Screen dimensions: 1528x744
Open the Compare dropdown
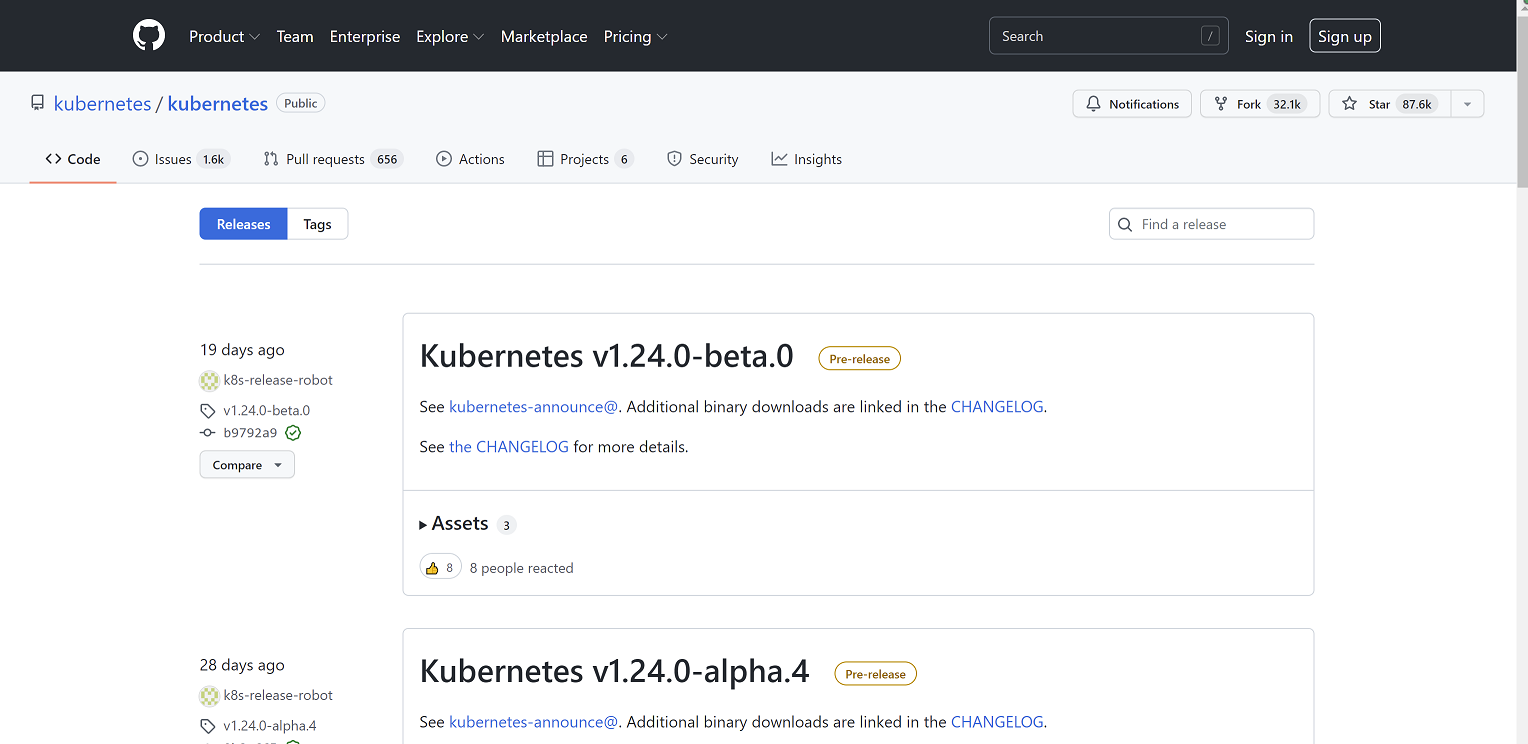(x=247, y=465)
